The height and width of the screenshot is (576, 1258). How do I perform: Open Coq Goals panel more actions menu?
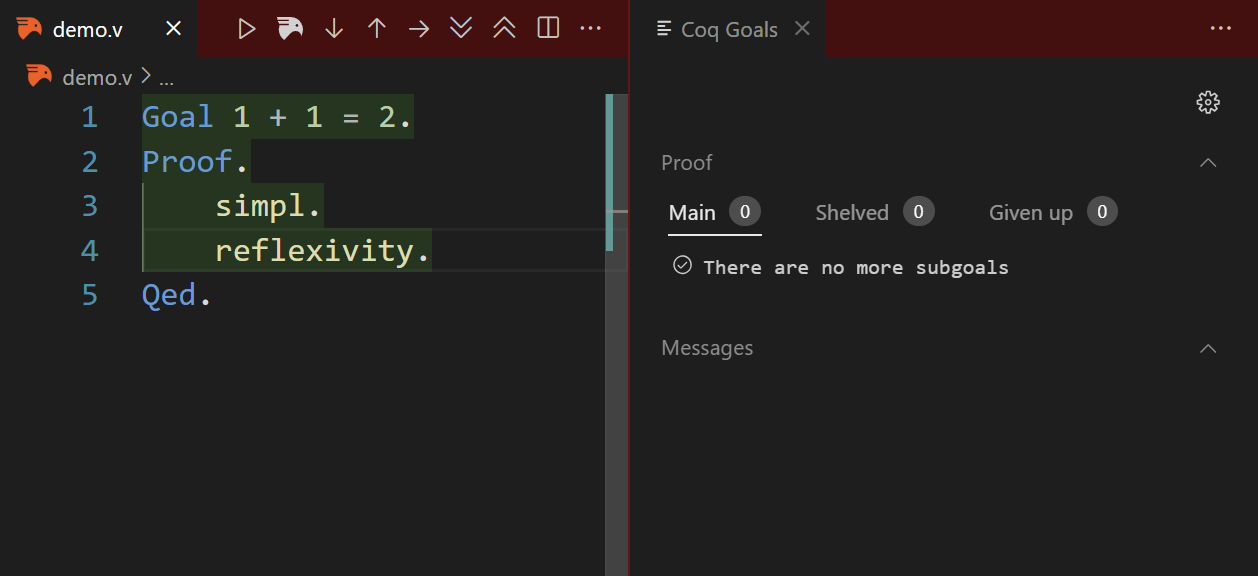(x=1220, y=29)
